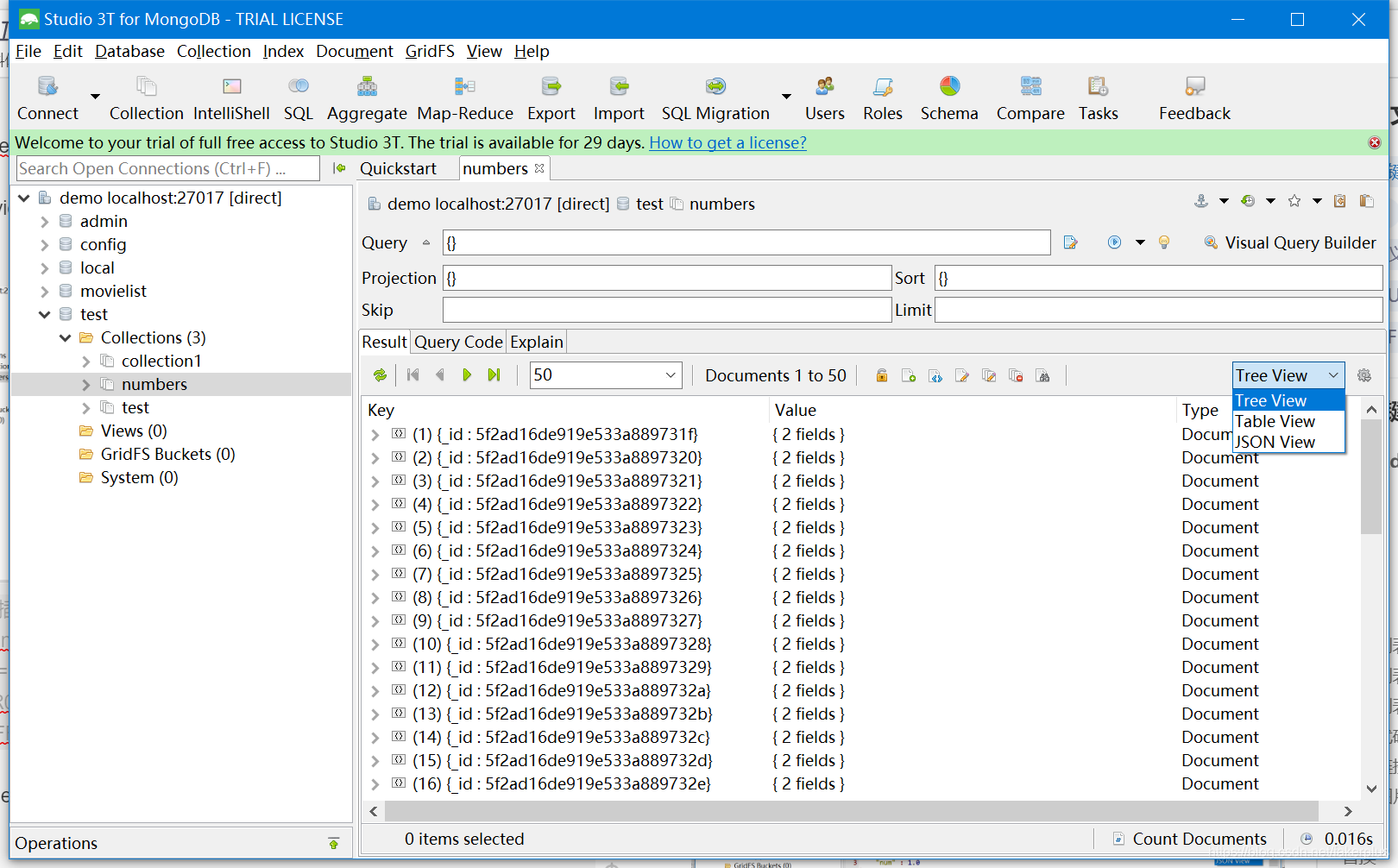1398x868 pixels.
Task: Run the query with the play icon
Action: (x=1114, y=242)
